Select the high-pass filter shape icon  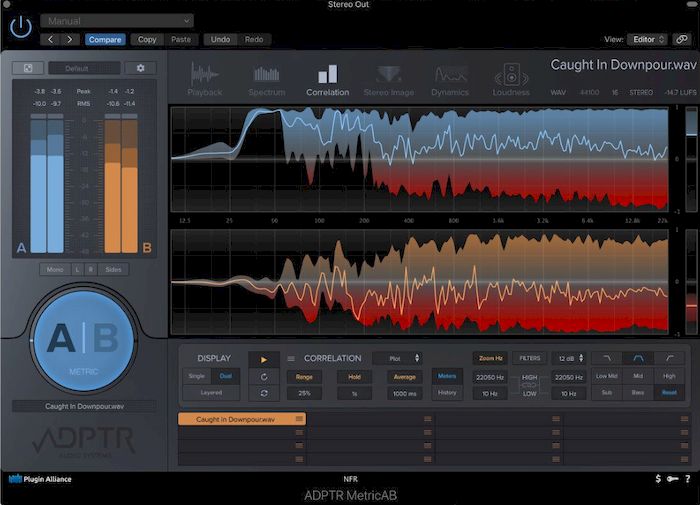coord(670,358)
